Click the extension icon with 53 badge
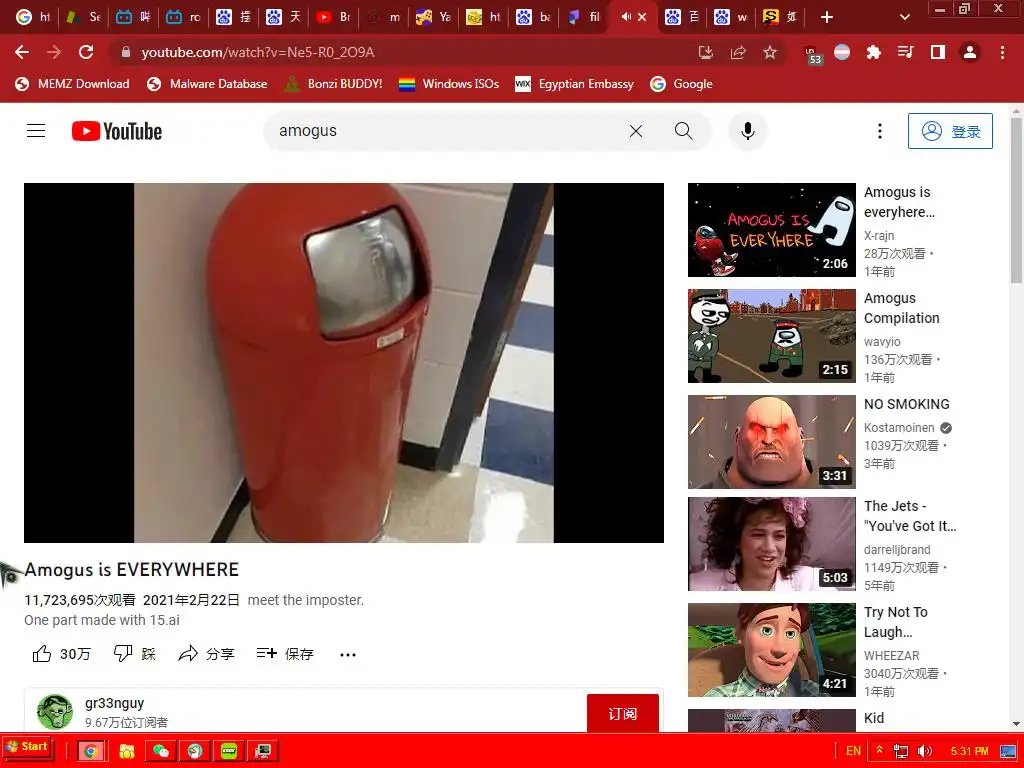The height and width of the screenshot is (768, 1024). tap(812, 54)
